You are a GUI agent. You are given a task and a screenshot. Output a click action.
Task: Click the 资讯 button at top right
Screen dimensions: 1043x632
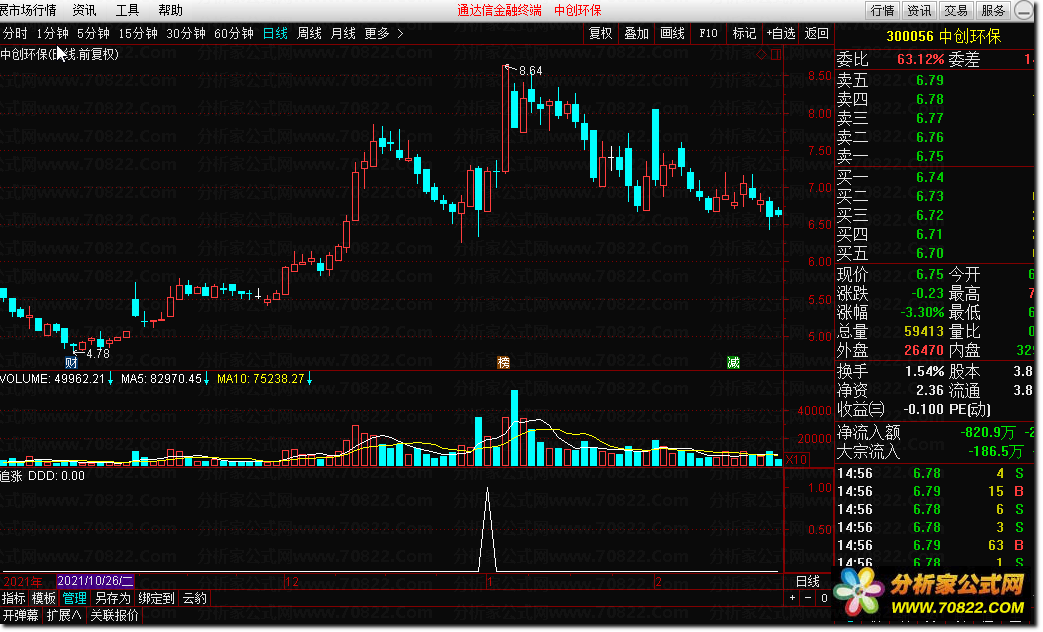[919, 11]
